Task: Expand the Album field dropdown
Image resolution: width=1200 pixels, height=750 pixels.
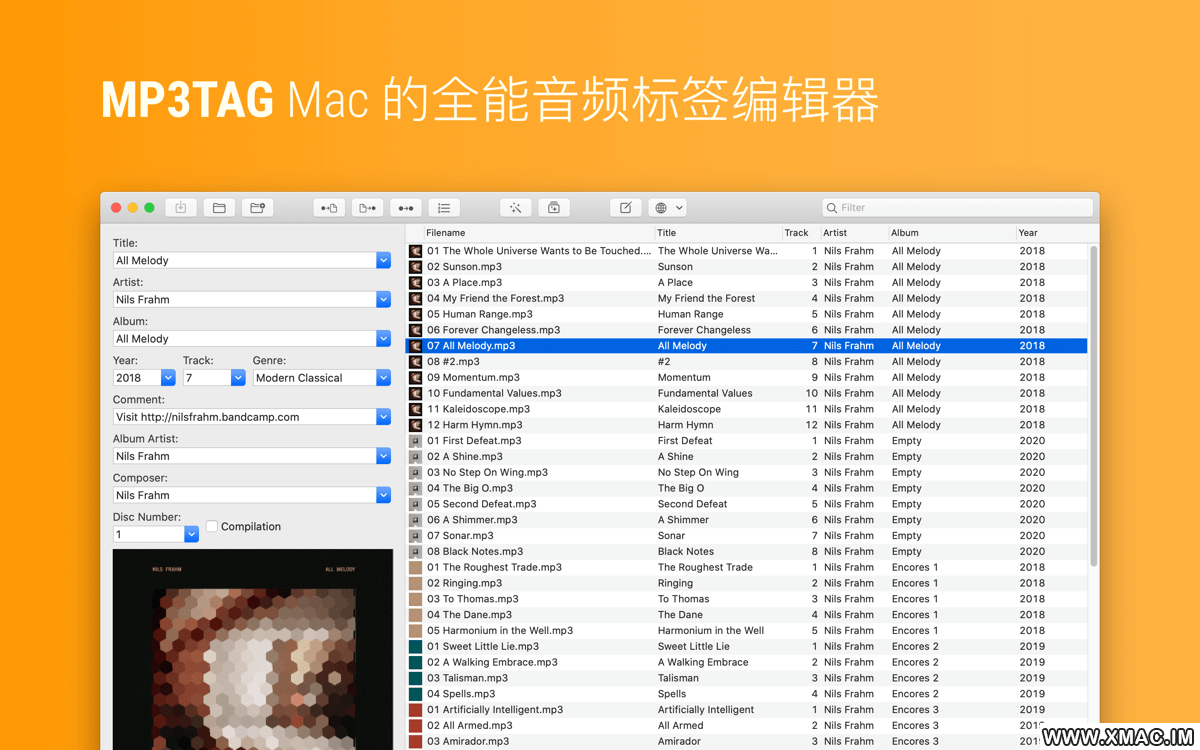Action: [383, 338]
